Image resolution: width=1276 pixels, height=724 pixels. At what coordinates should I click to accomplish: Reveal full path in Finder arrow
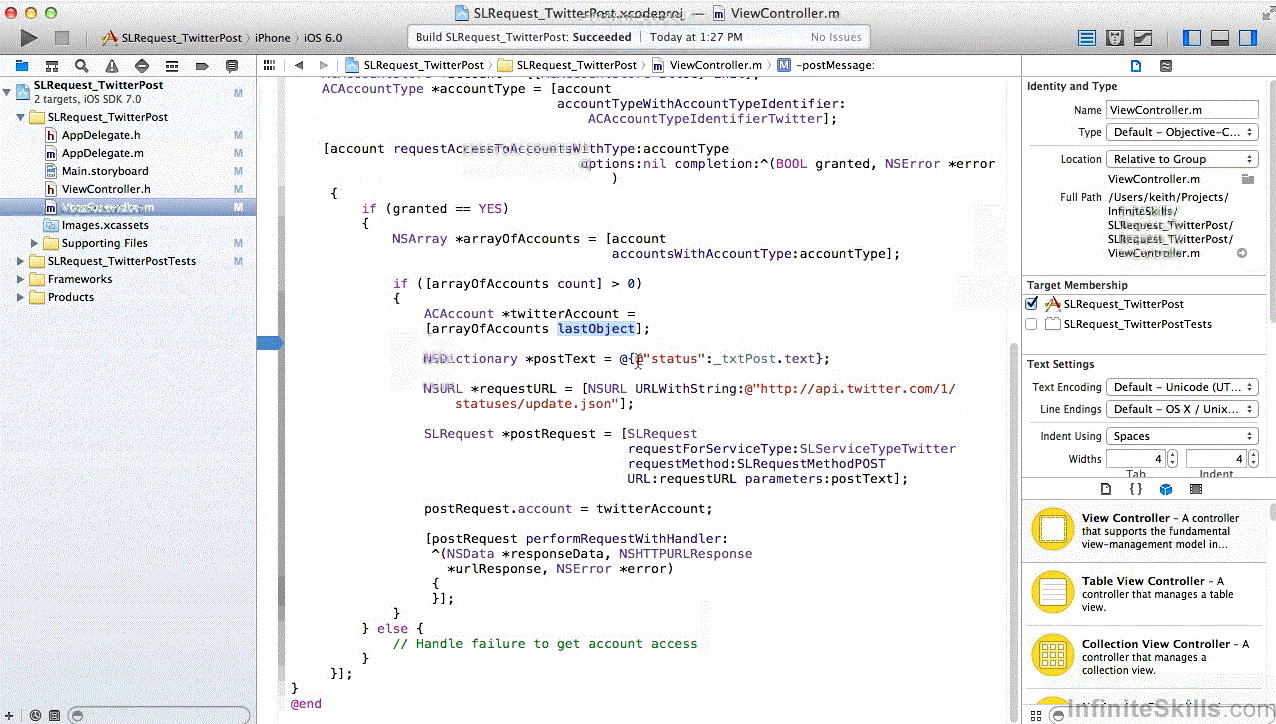(1242, 254)
